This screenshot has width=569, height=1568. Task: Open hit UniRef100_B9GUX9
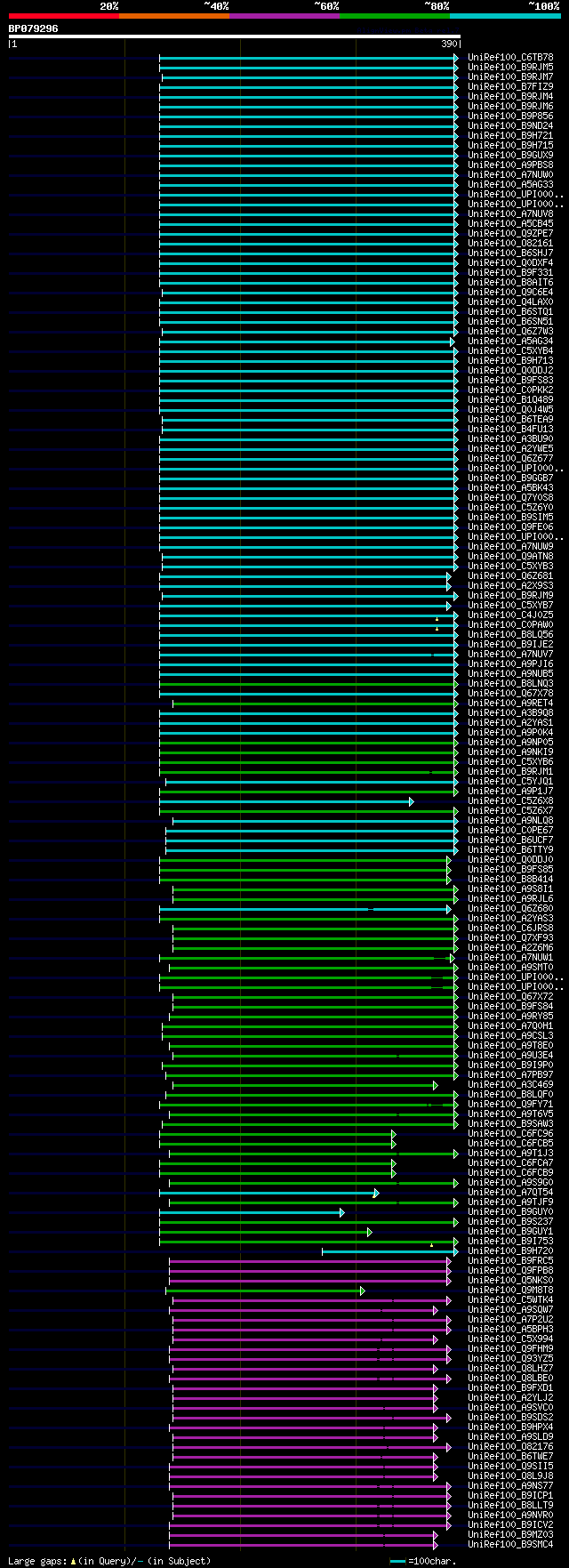[x=510, y=155]
